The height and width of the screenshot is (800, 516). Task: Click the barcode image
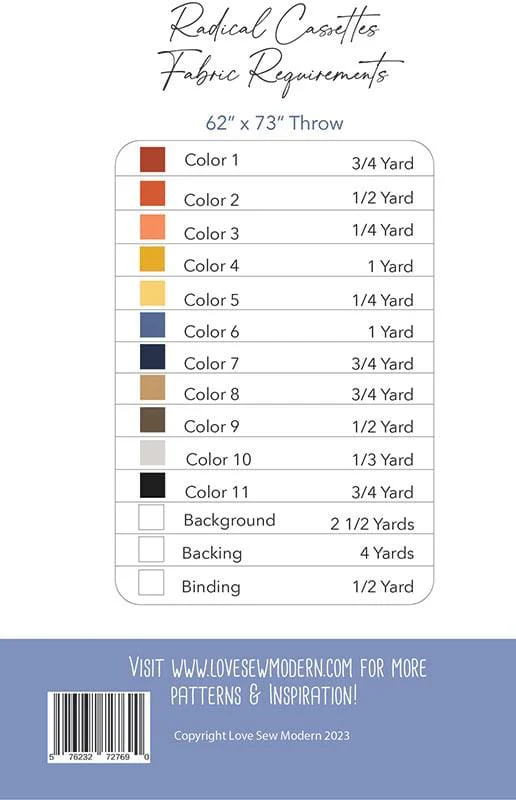pos(99,728)
